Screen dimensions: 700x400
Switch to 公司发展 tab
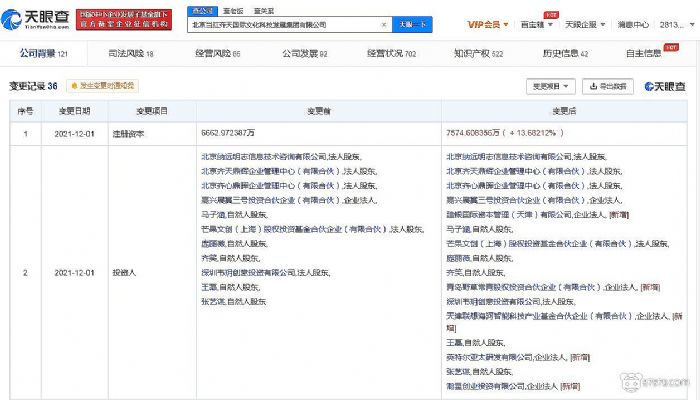(304, 54)
